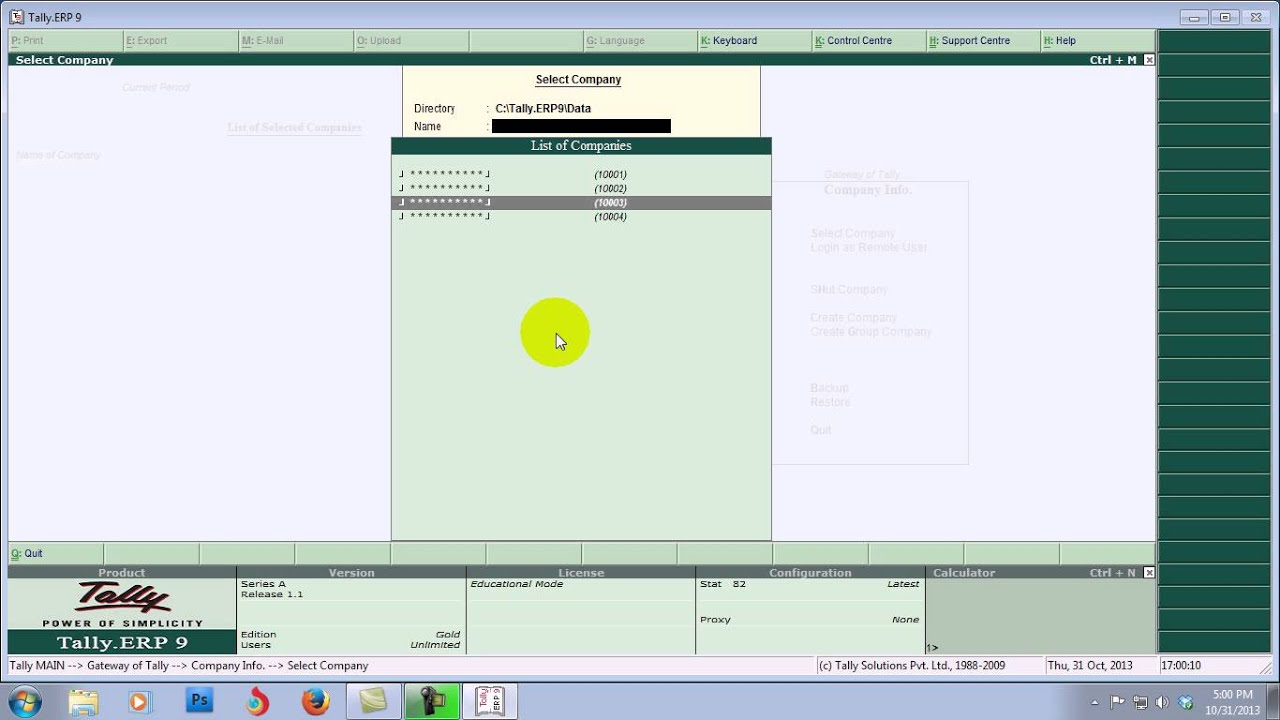Click the Tally Power of Simplicity logo
1280x720 pixels.
click(122, 604)
